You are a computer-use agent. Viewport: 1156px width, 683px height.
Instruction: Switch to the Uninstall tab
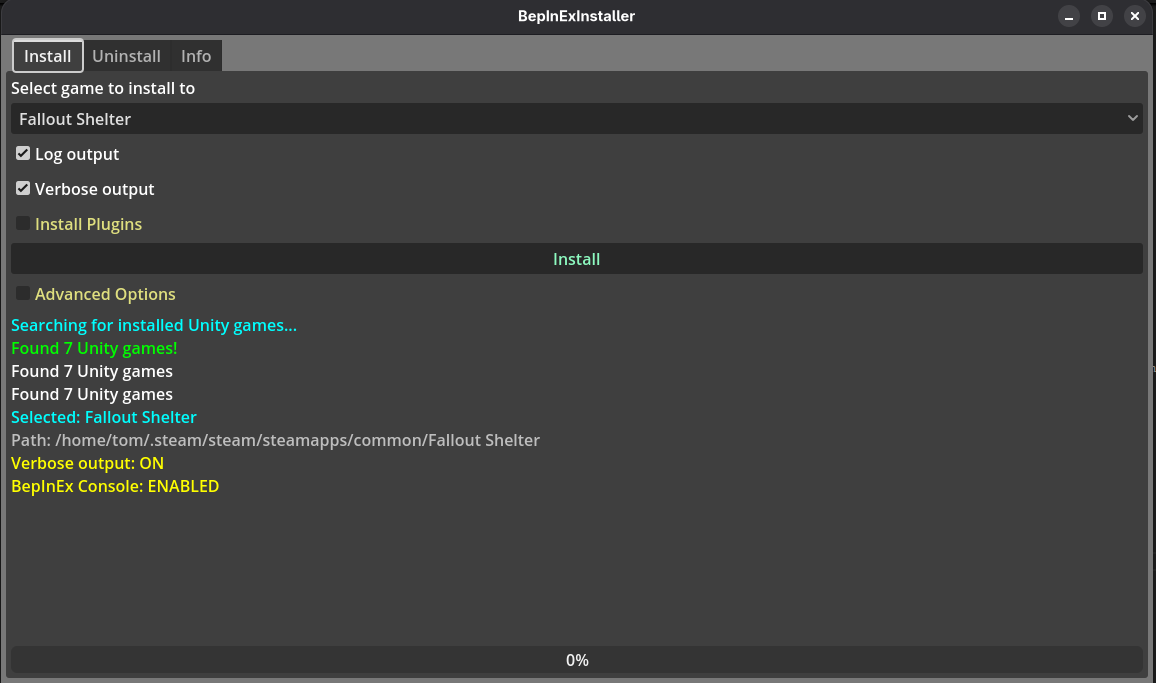126,55
